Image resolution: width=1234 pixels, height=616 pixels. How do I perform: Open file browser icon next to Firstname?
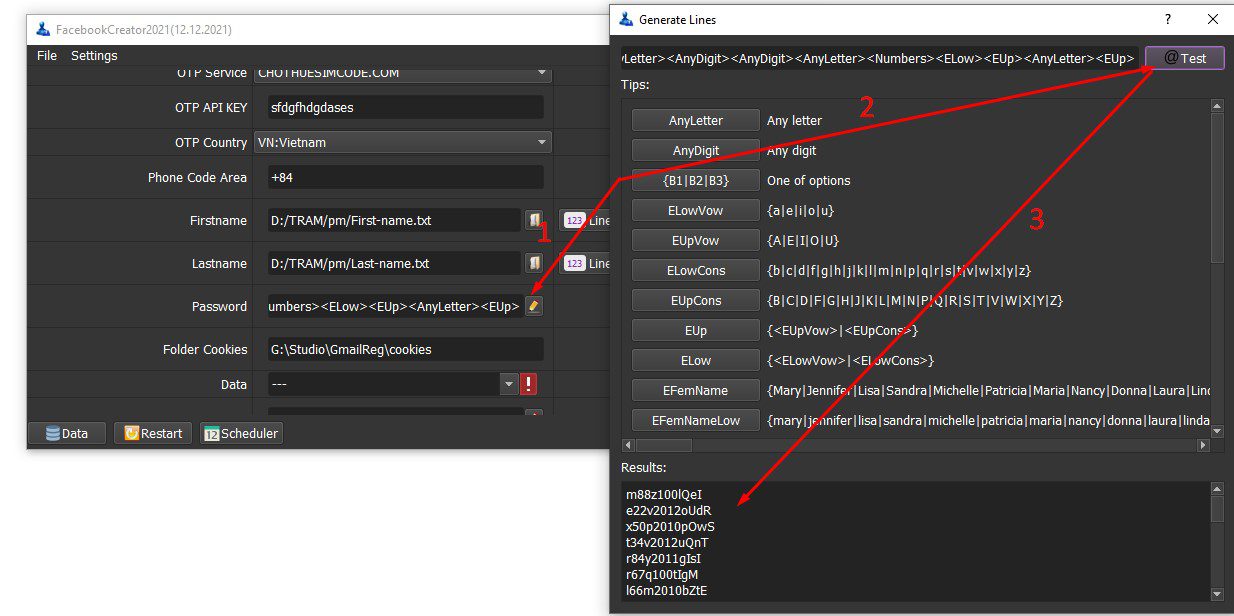534,220
